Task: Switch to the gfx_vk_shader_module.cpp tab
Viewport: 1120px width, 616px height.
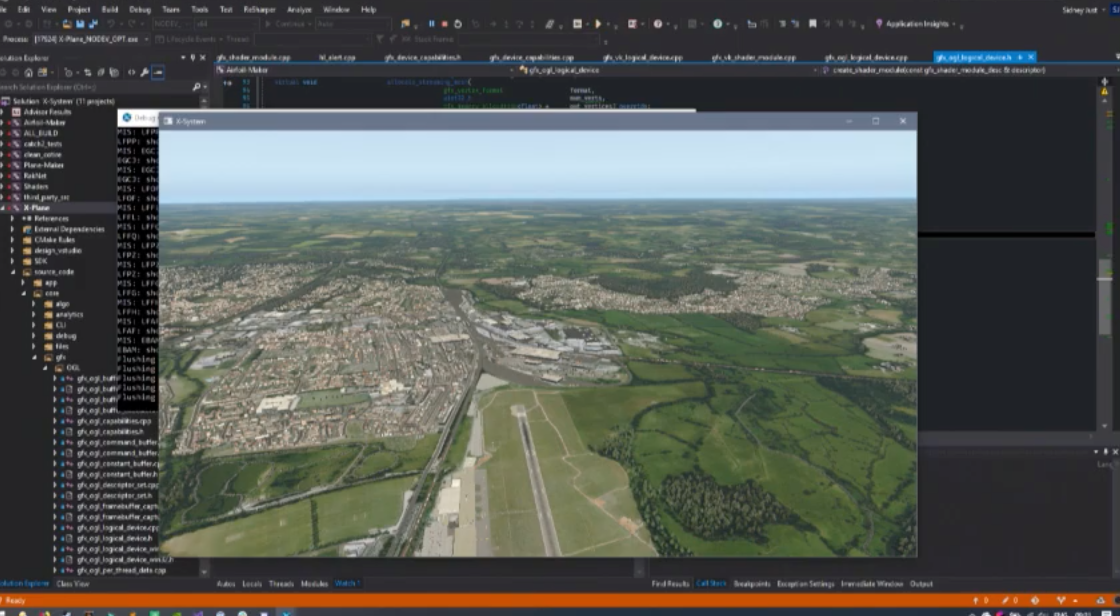Action: point(754,58)
